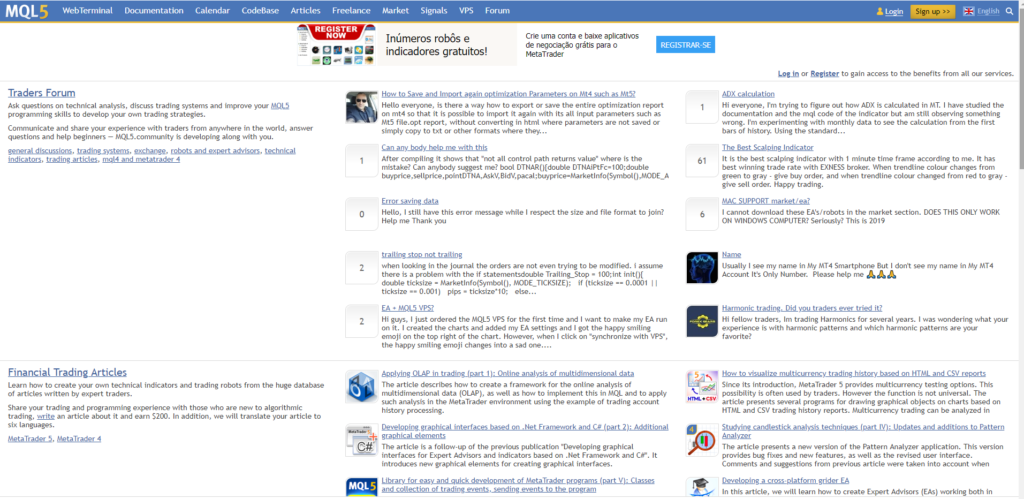
Task: Click the UK flag language icon
Action: click(968, 11)
